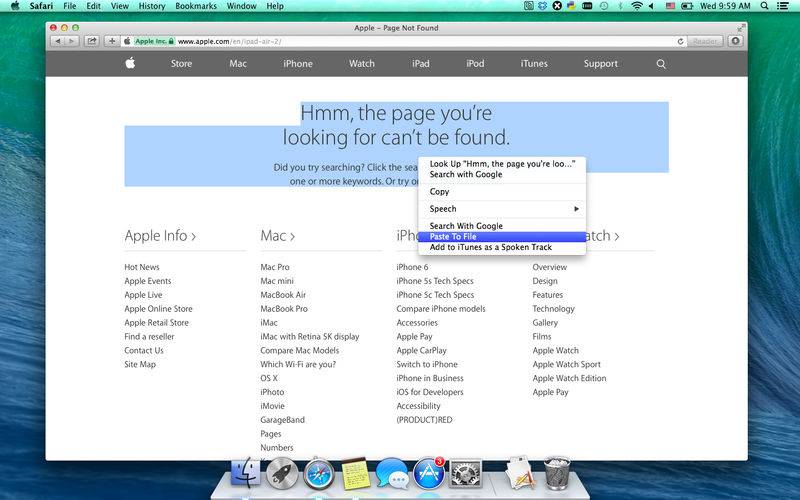This screenshot has width=800, height=500.
Task: Choose Add to iTunes as a Spoken Track
Action: click(x=502, y=247)
